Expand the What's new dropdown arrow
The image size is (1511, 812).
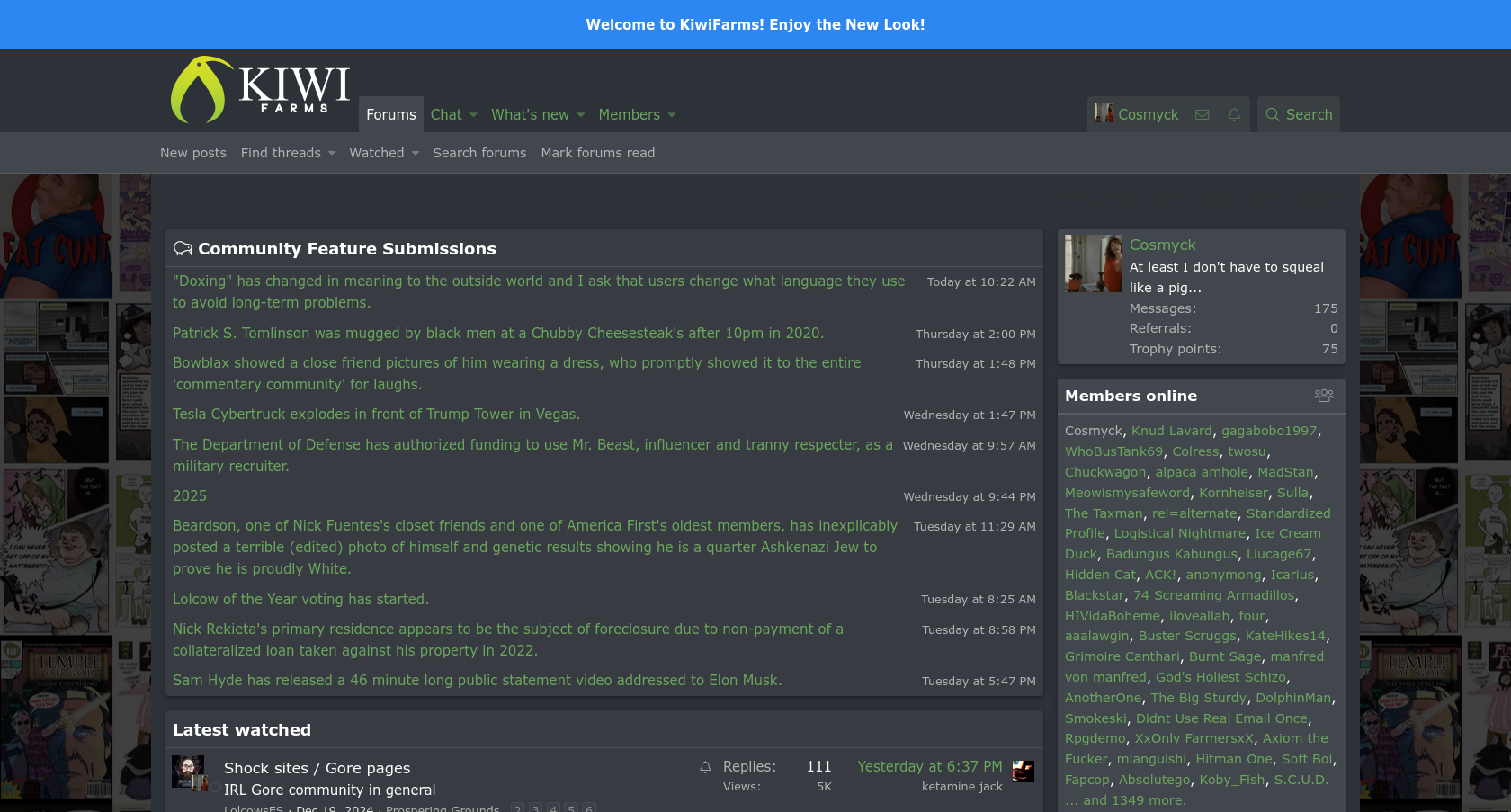[x=580, y=115]
